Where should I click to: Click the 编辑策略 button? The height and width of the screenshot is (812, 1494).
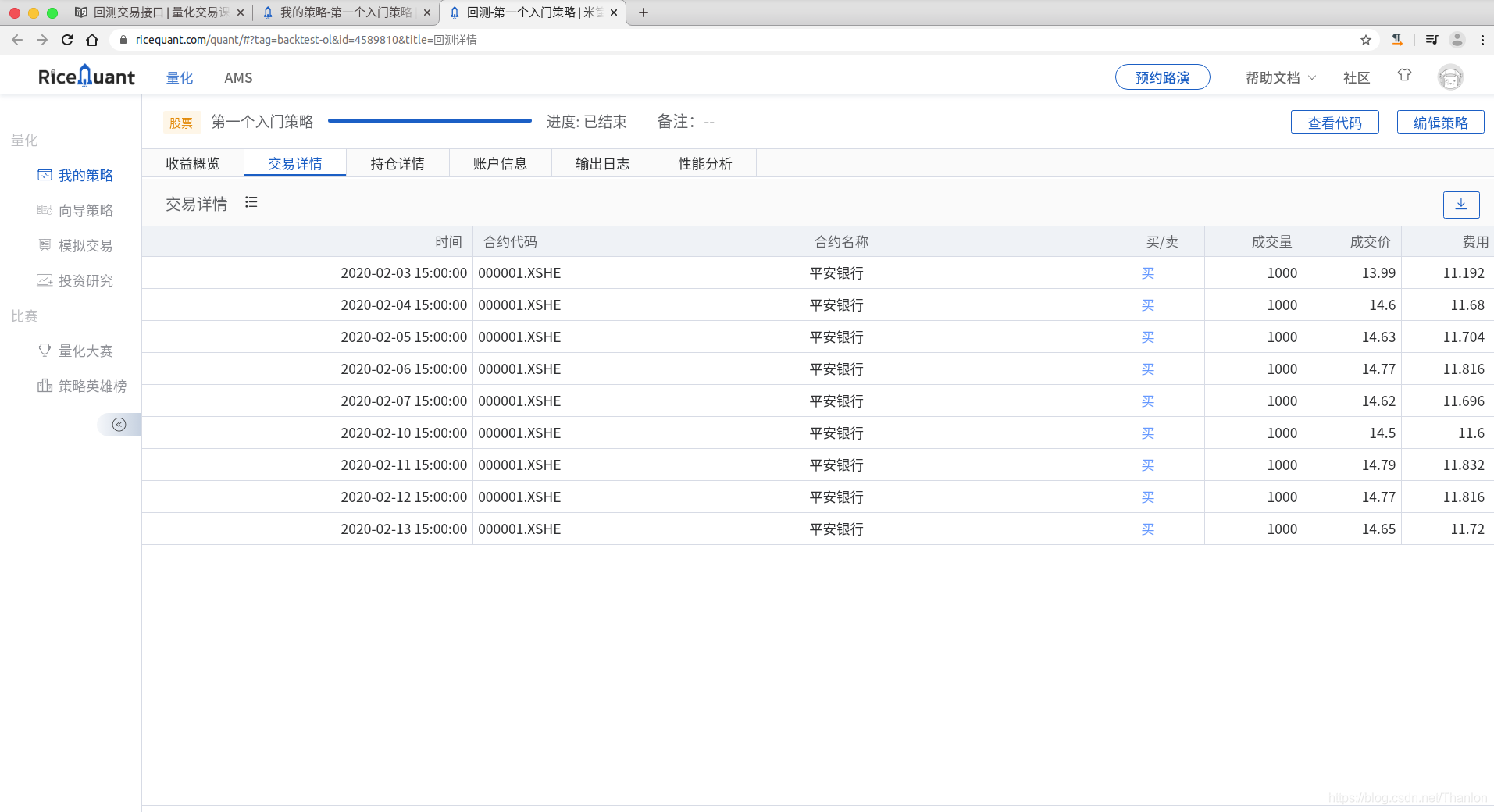1440,123
